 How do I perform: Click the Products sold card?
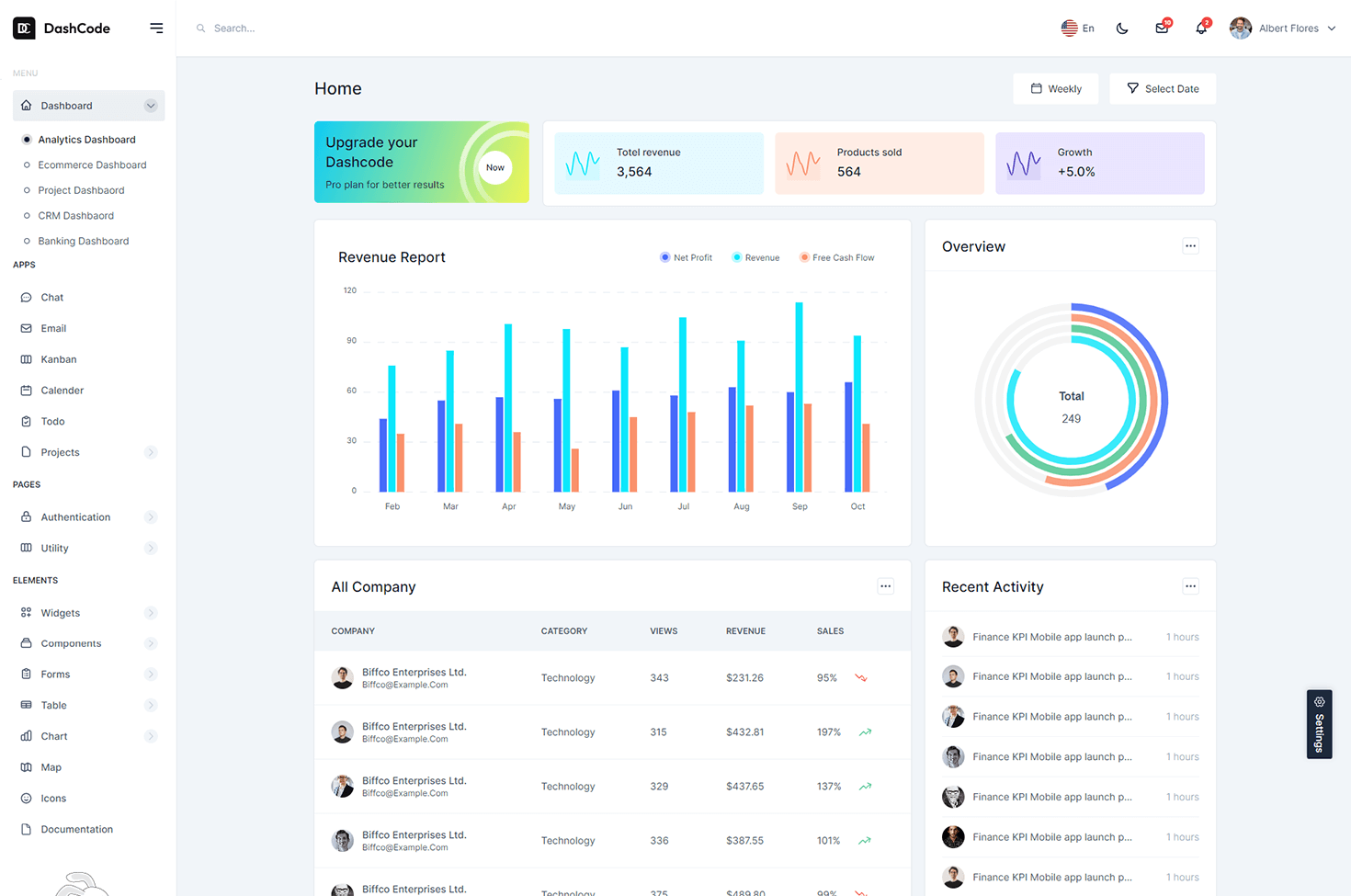(x=880, y=163)
